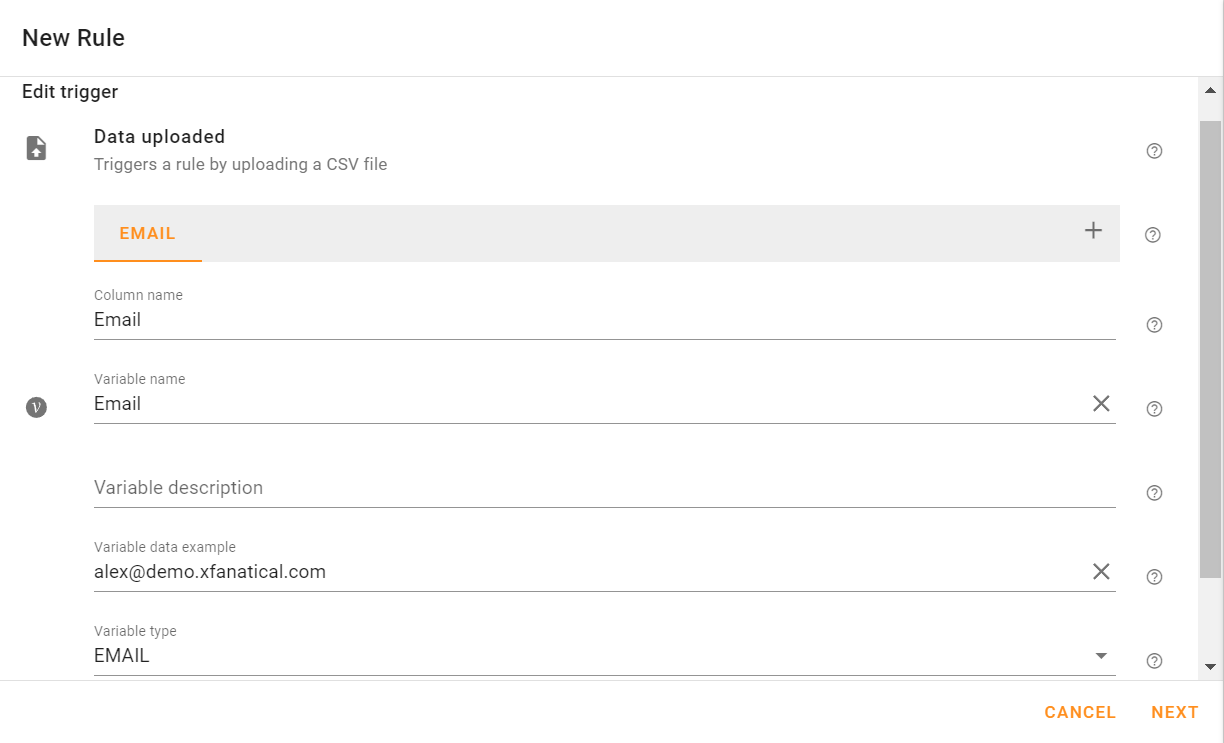Cancel creating the new rule
The width and height of the screenshot is (1224, 743).
pos(1080,712)
